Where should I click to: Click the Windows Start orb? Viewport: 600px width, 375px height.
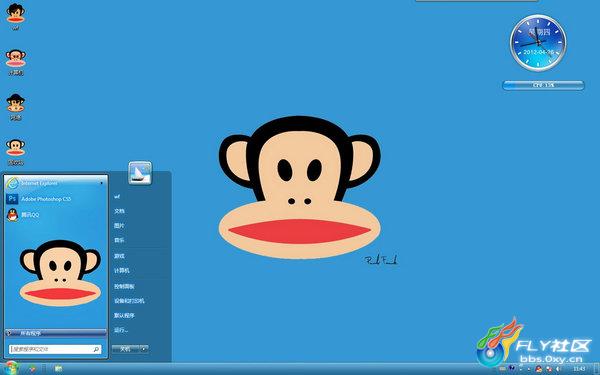tap(10, 368)
